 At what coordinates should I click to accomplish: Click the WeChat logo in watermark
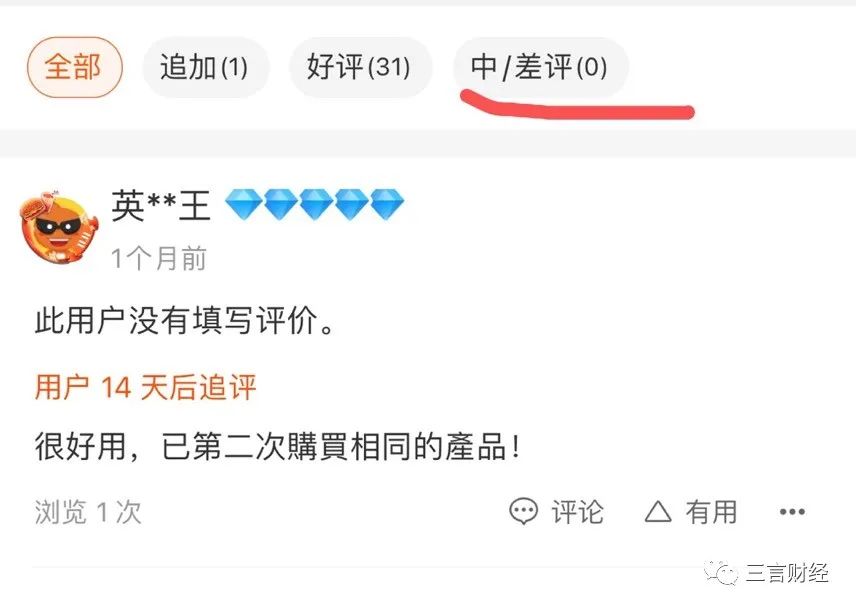(x=721, y=573)
